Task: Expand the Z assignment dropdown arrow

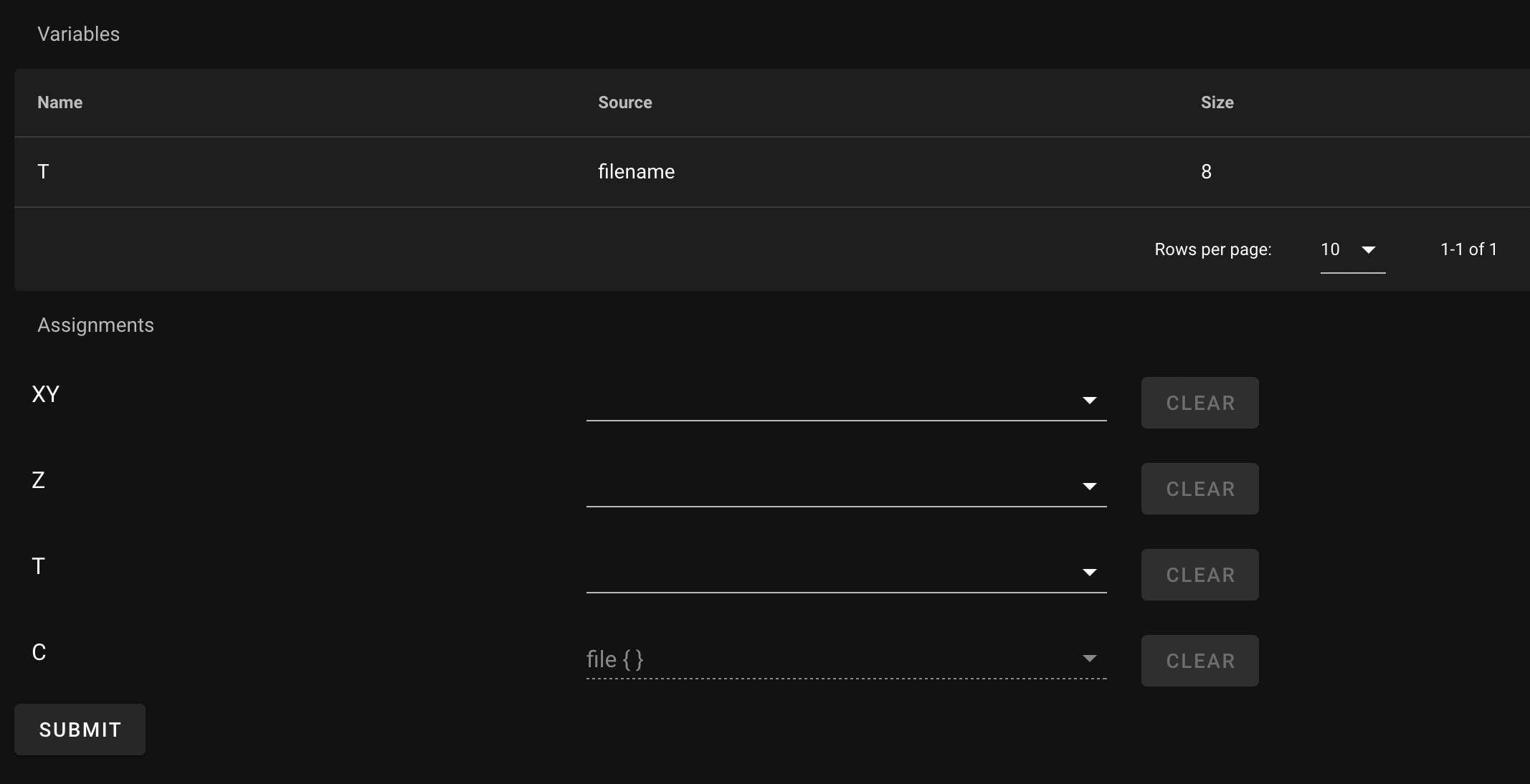Action: (x=1089, y=487)
